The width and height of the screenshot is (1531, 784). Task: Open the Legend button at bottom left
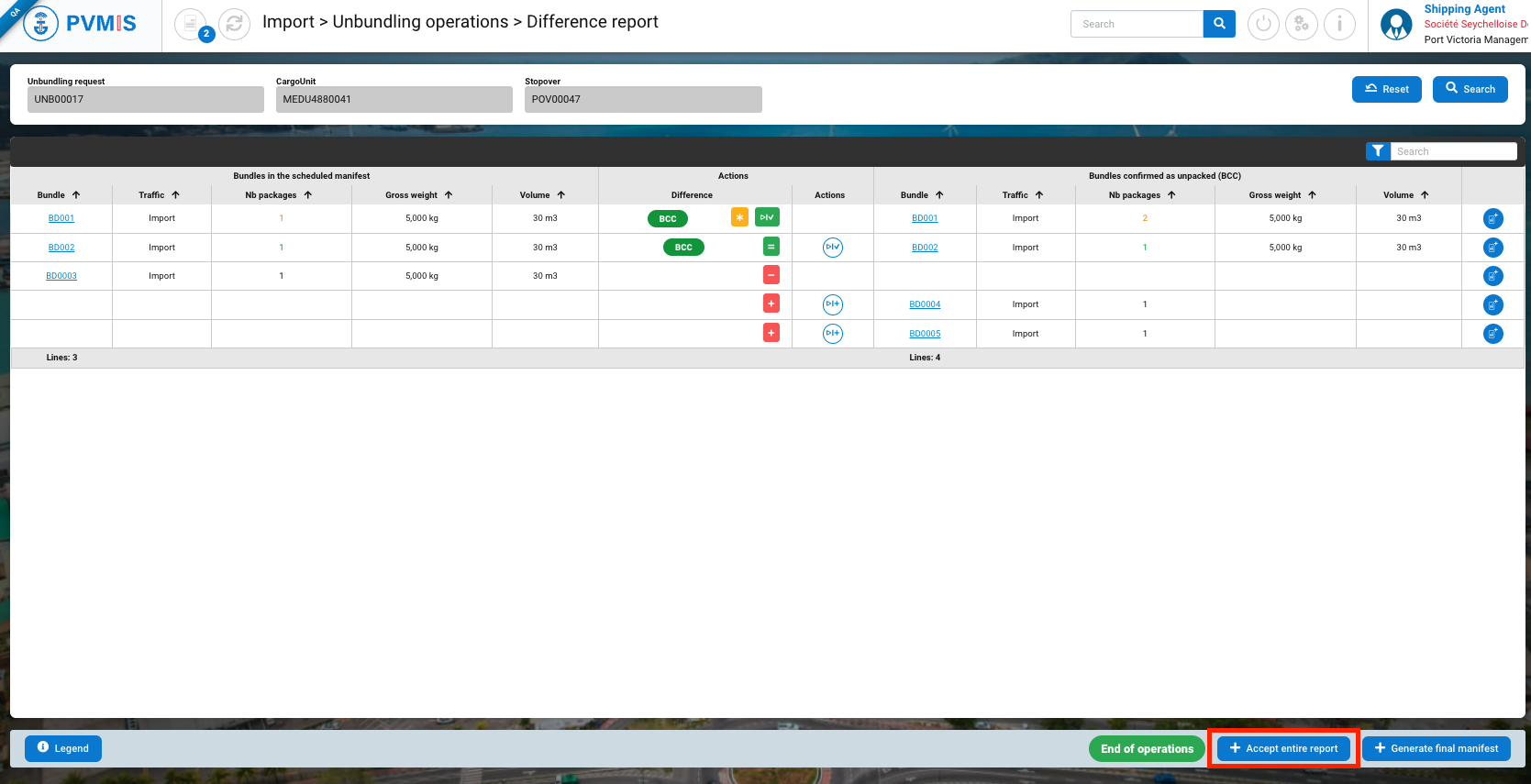[x=63, y=749]
